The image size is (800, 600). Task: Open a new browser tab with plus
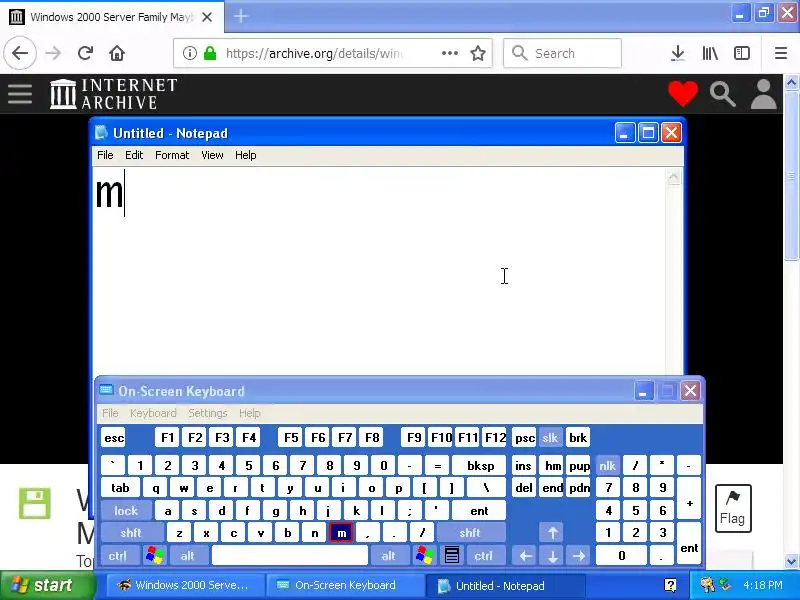(x=240, y=16)
